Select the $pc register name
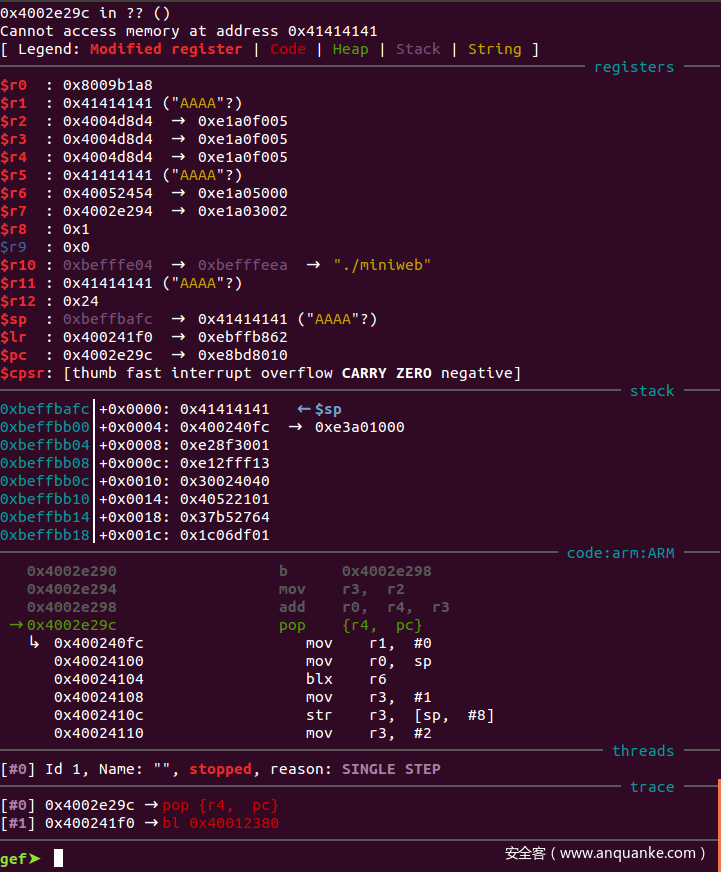This screenshot has height=872, width=721. [14, 355]
